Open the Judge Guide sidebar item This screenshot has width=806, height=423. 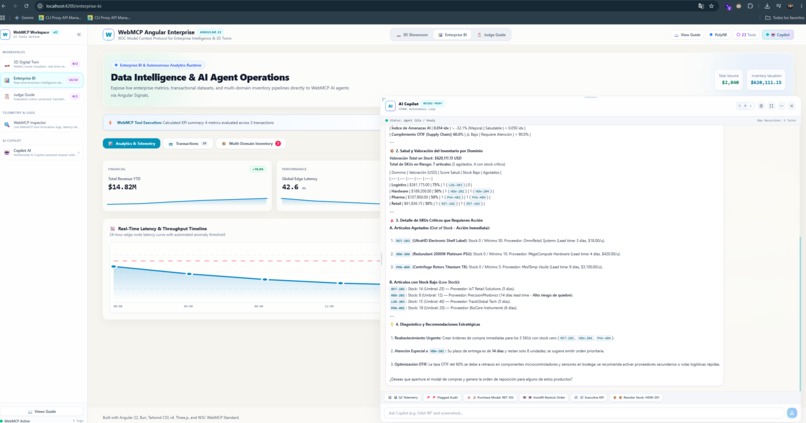[42, 96]
